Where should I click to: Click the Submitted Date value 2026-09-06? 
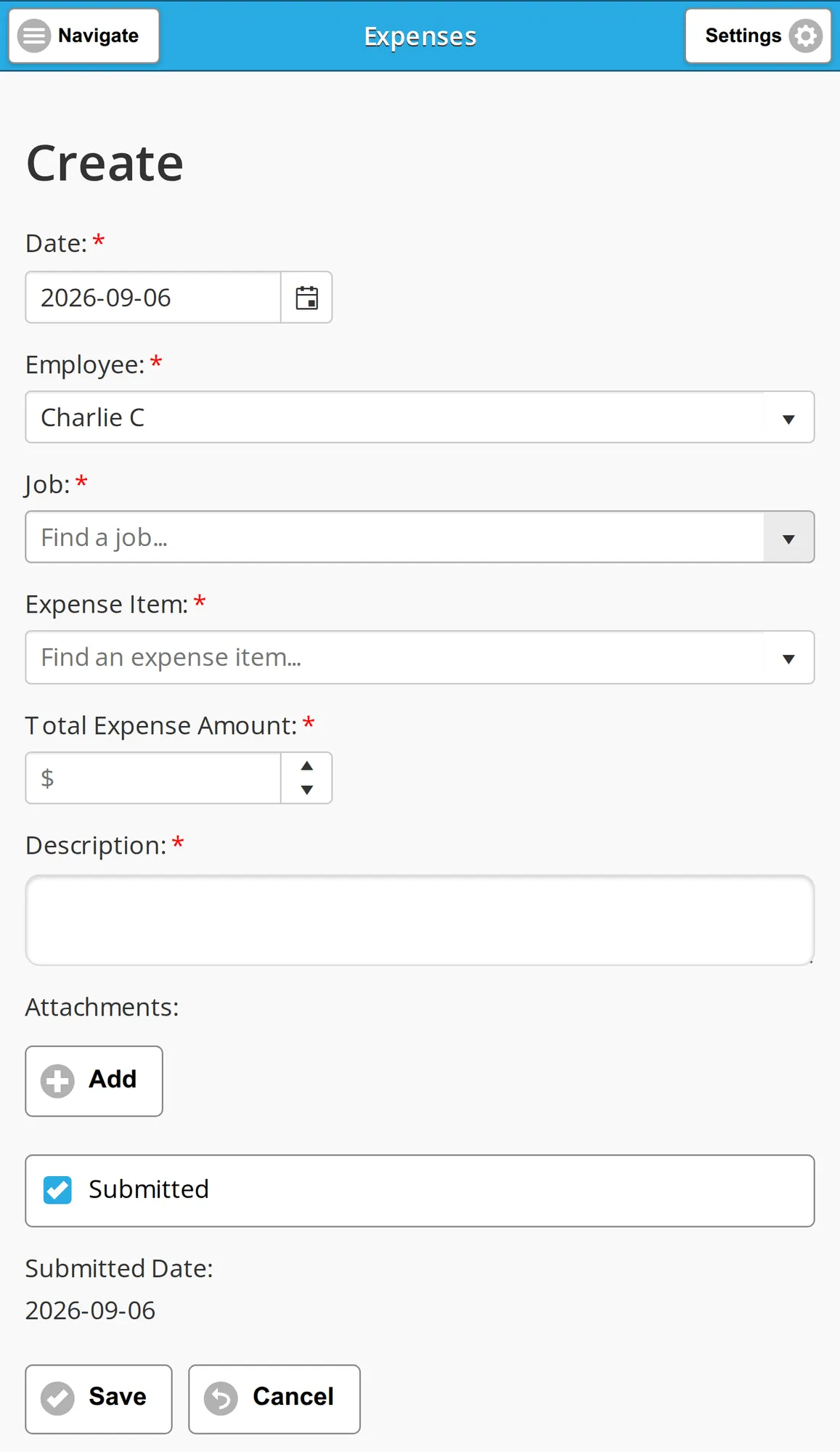point(90,1310)
